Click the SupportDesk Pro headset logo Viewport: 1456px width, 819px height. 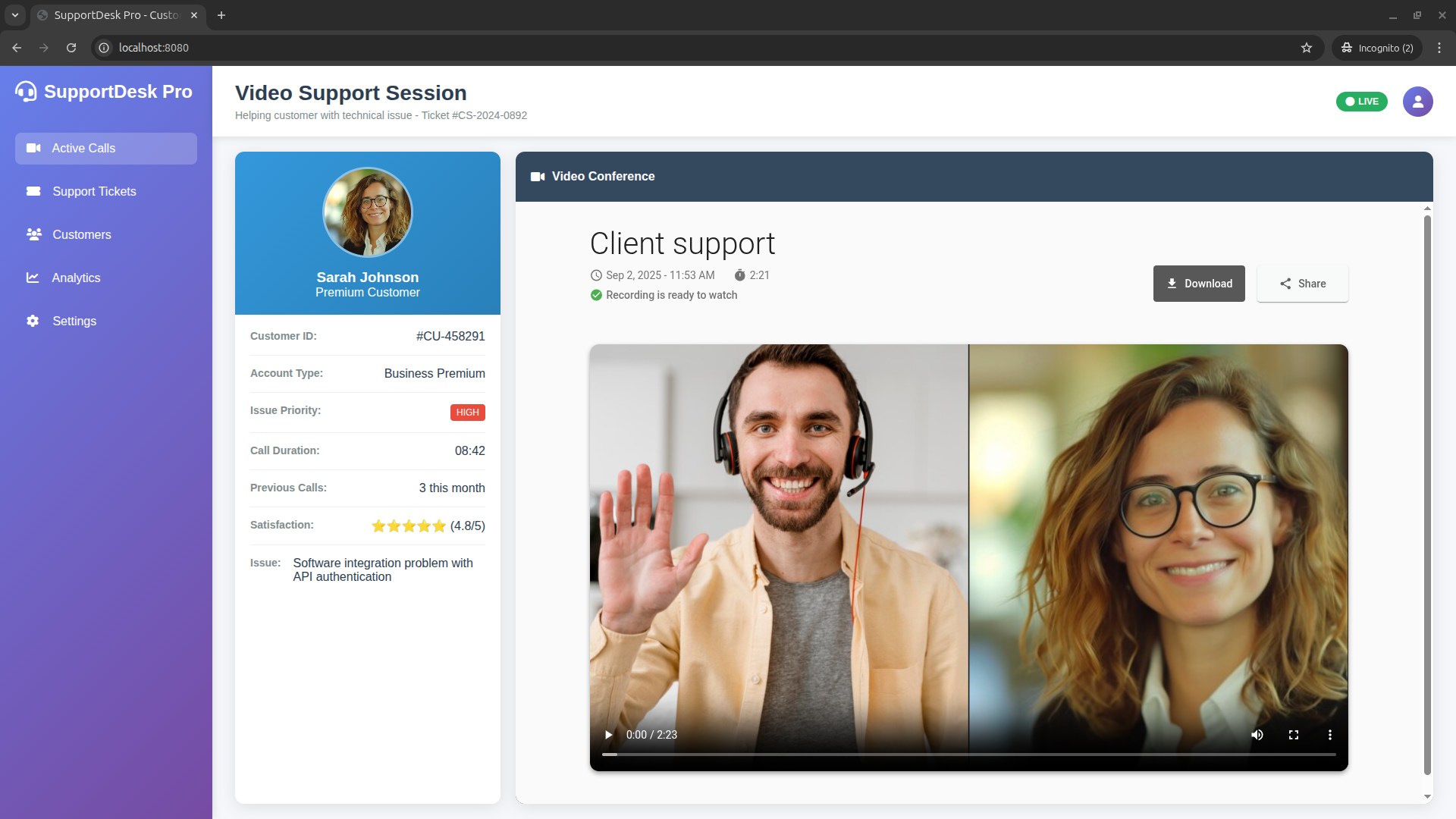point(26,92)
